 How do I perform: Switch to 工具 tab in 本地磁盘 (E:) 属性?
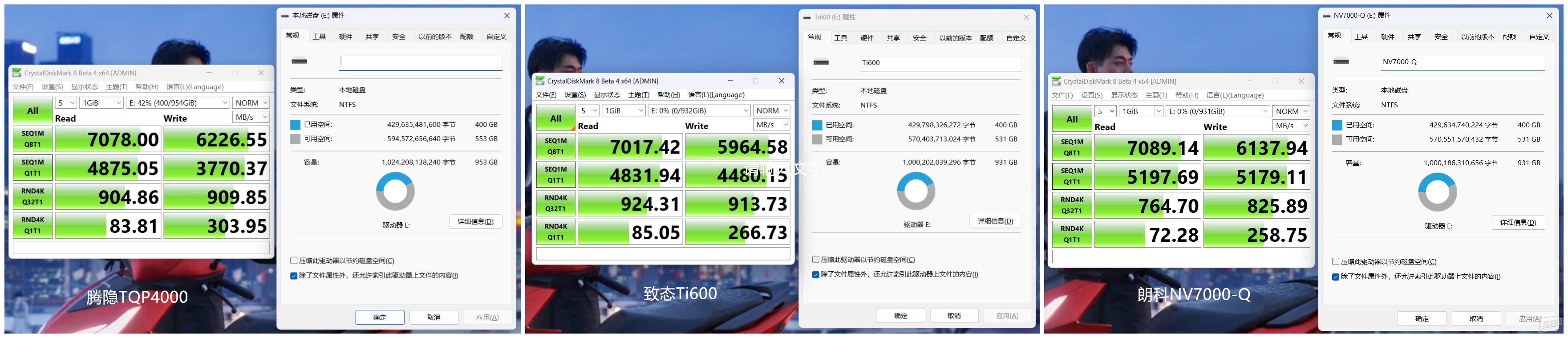319,37
